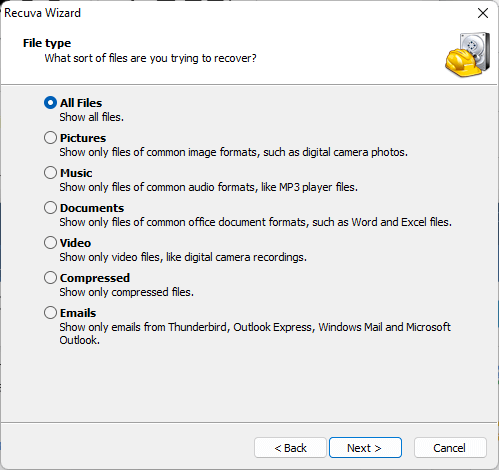
Task: Click the Recuva Wizard title text
Action: click(42, 13)
